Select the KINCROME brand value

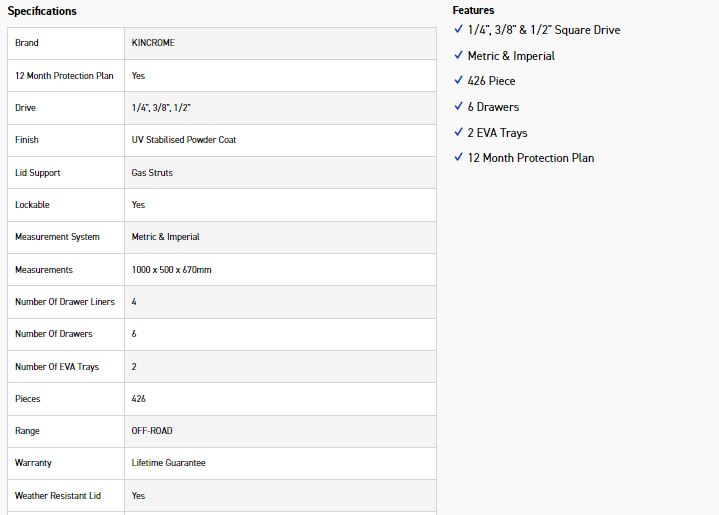click(x=153, y=43)
